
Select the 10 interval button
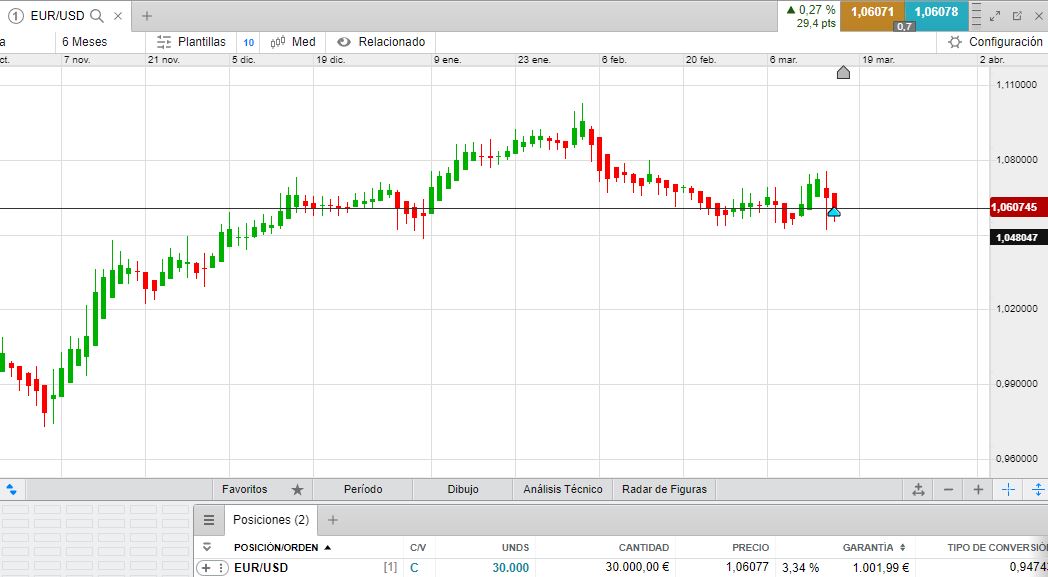point(249,42)
